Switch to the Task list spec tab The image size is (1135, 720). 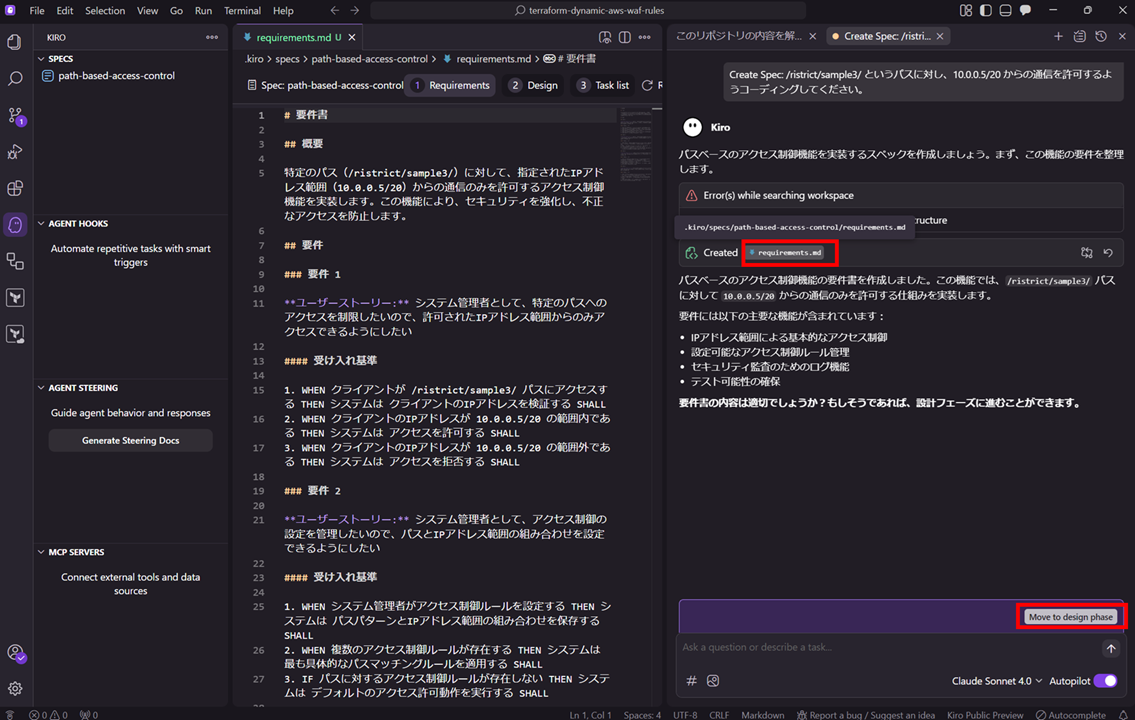tap(603, 85)
